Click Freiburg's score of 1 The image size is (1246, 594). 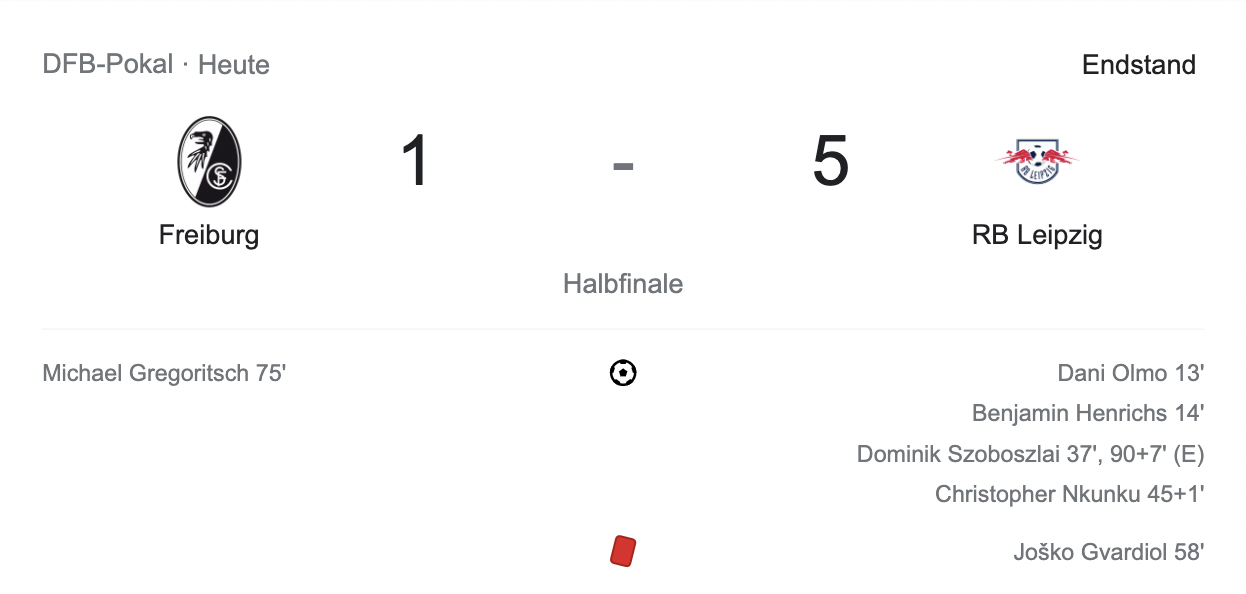pyautogui.click(x=415, y=161)
